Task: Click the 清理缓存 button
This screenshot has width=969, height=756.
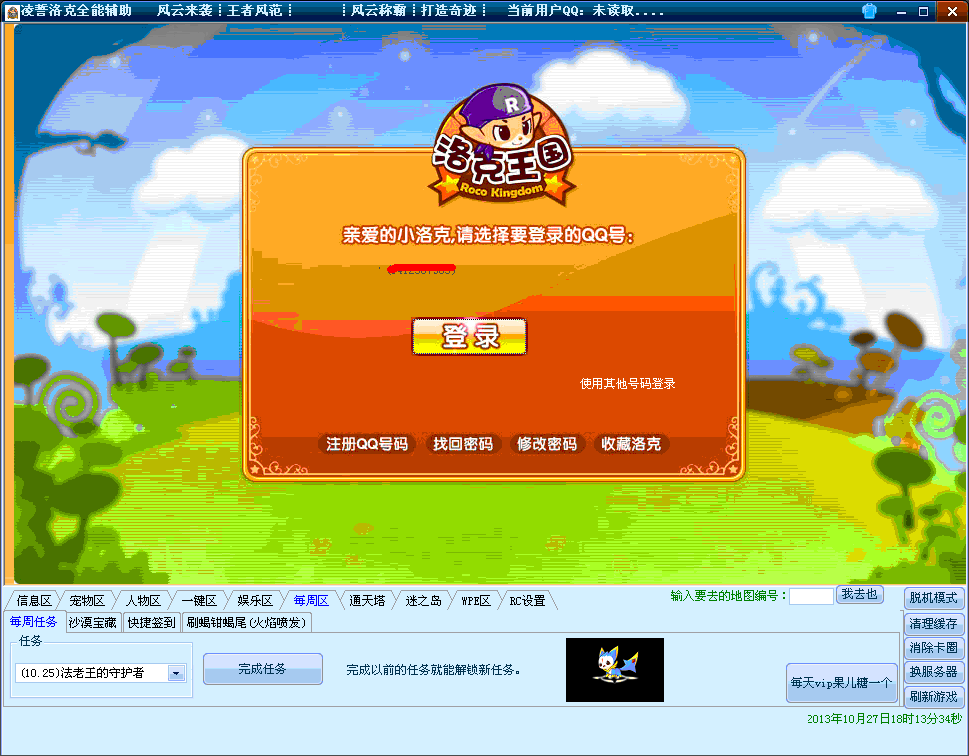Action: coord(933,624)
